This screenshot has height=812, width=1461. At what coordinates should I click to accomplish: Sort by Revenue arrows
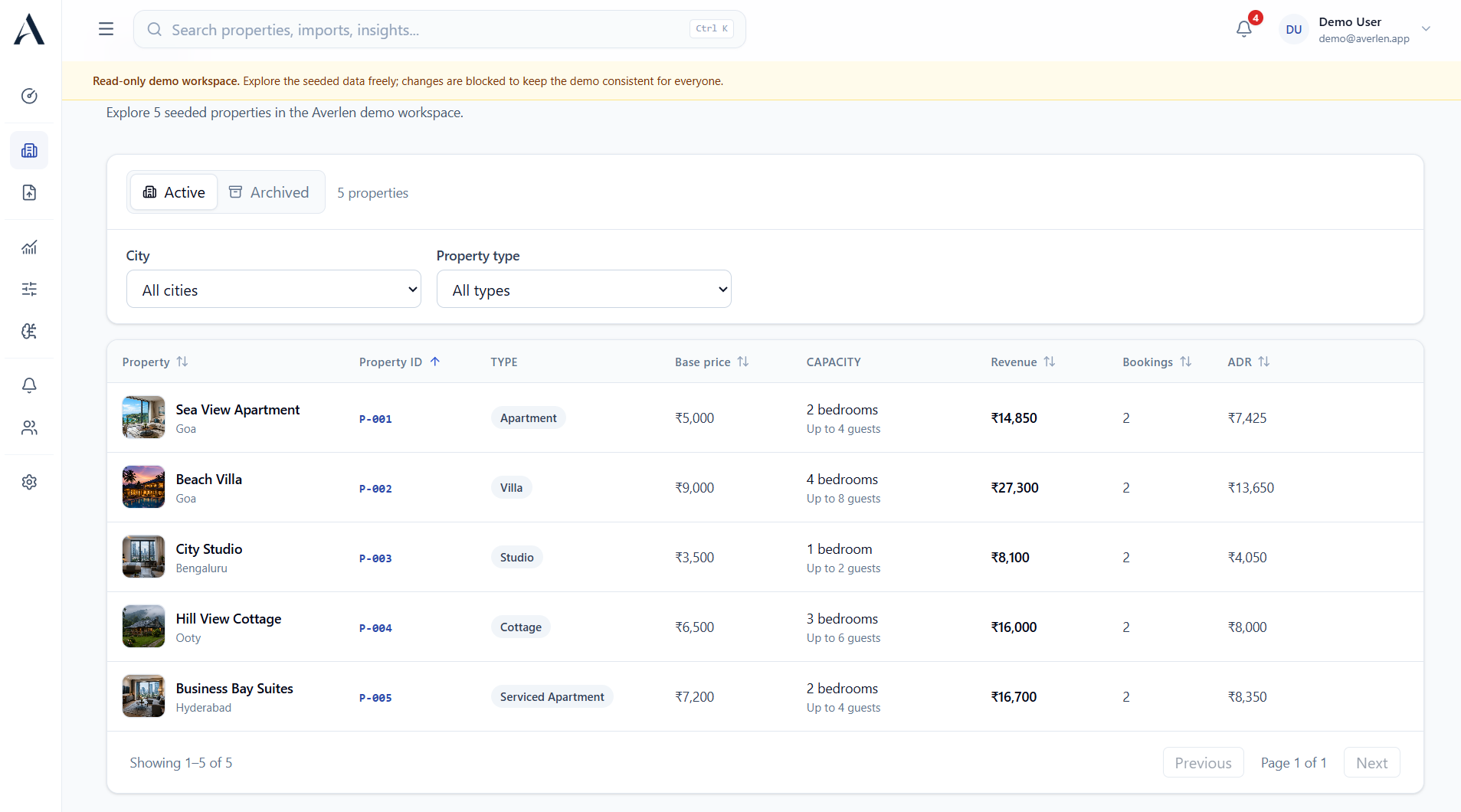(x=1050, y=362)
